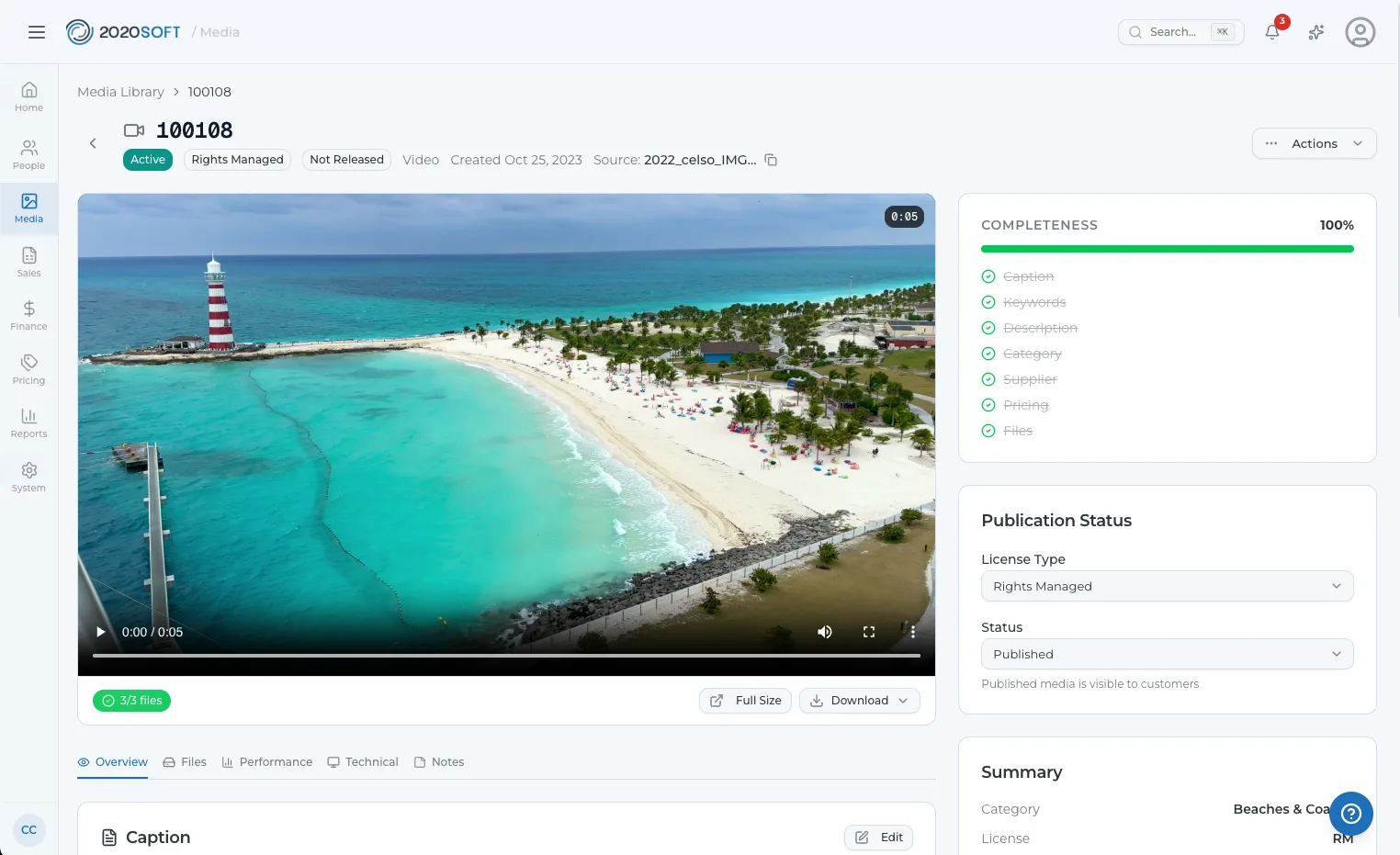1400x855 pixels.
Task: Open notifications via the bell icon
Action: click(1271, 32)
